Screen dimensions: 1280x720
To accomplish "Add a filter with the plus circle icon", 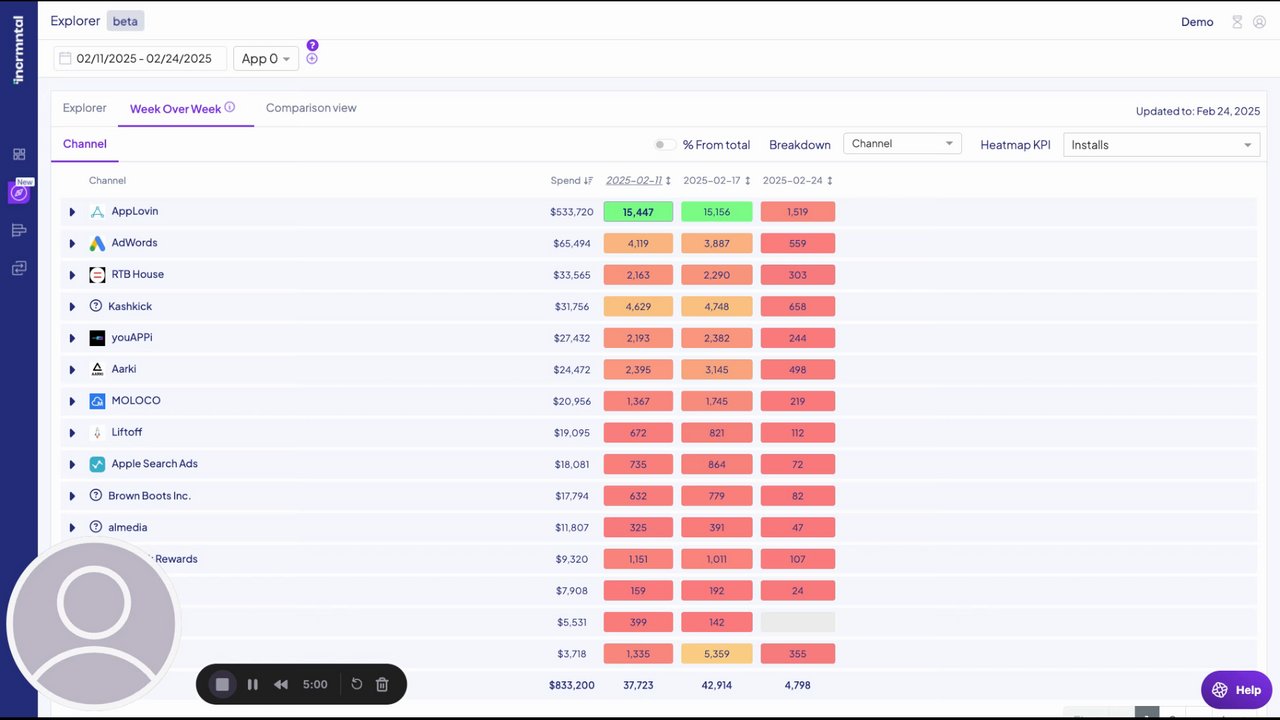I will [312, 59].
